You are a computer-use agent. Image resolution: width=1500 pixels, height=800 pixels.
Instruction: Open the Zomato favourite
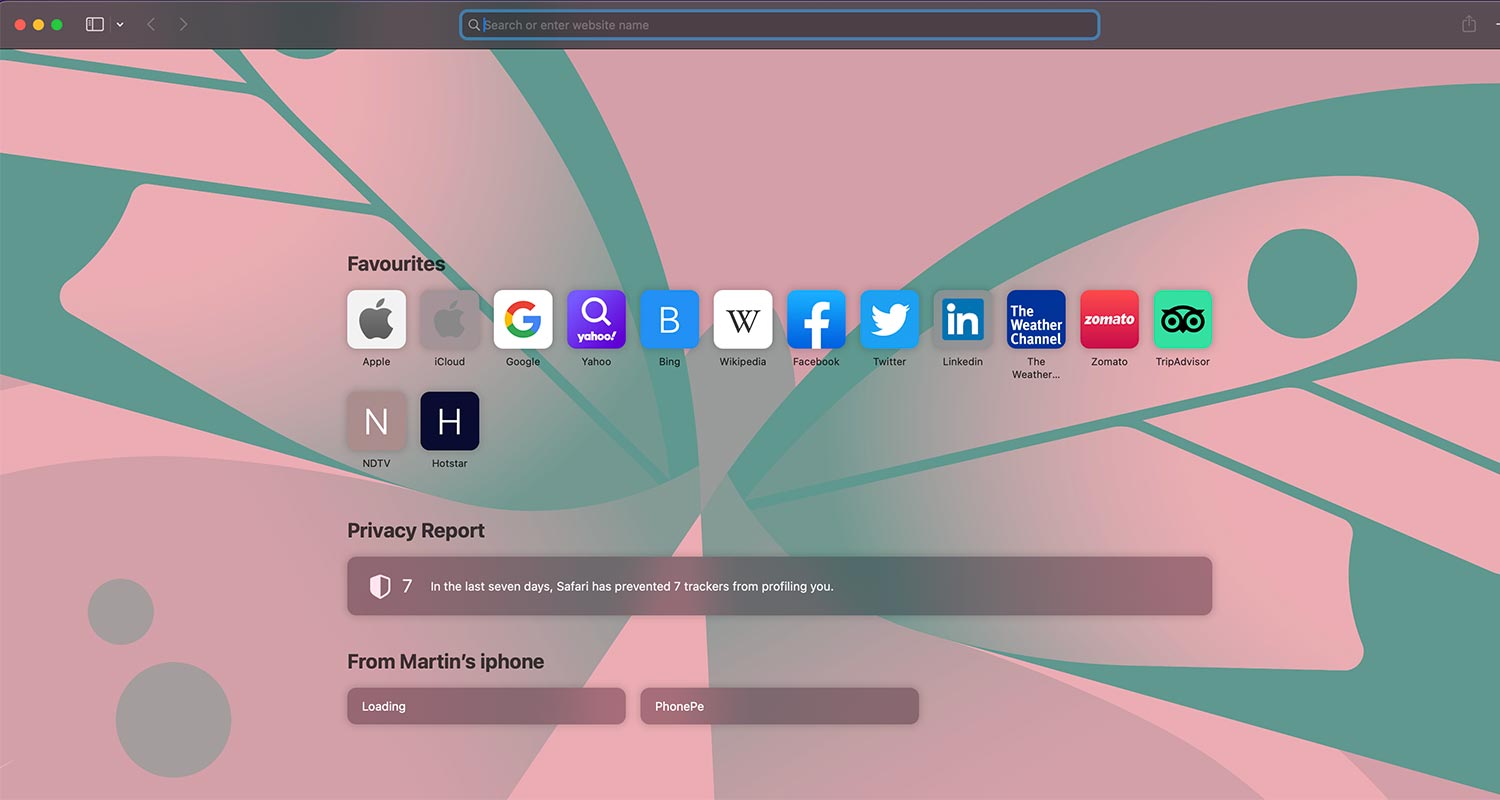point(1109,320)
